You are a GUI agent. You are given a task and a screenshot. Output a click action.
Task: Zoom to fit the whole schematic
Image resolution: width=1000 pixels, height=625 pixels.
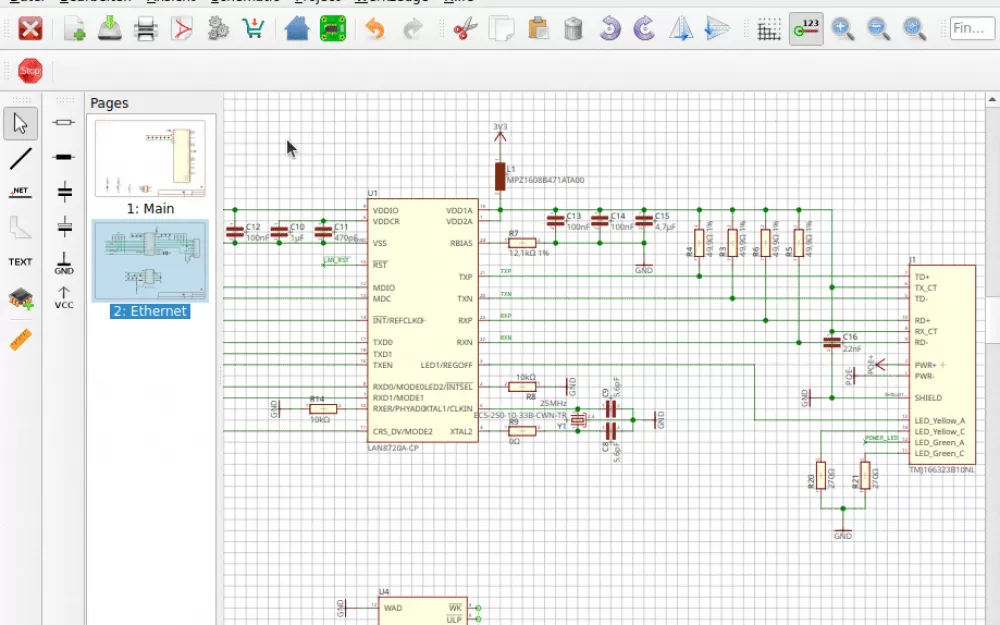[x=914, y=29]
